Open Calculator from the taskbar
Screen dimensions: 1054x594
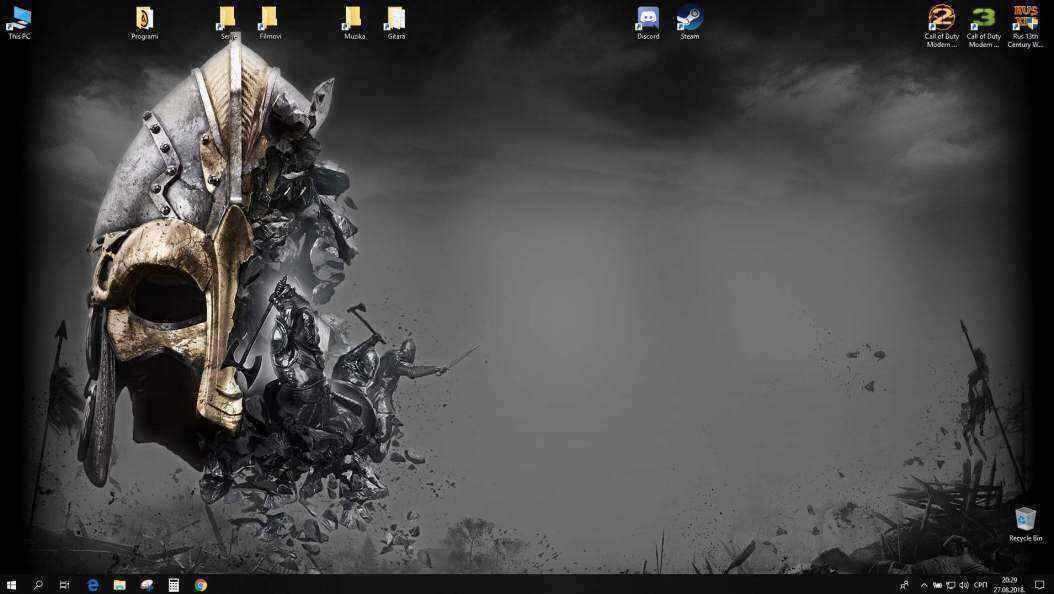(x=173, y=585)
